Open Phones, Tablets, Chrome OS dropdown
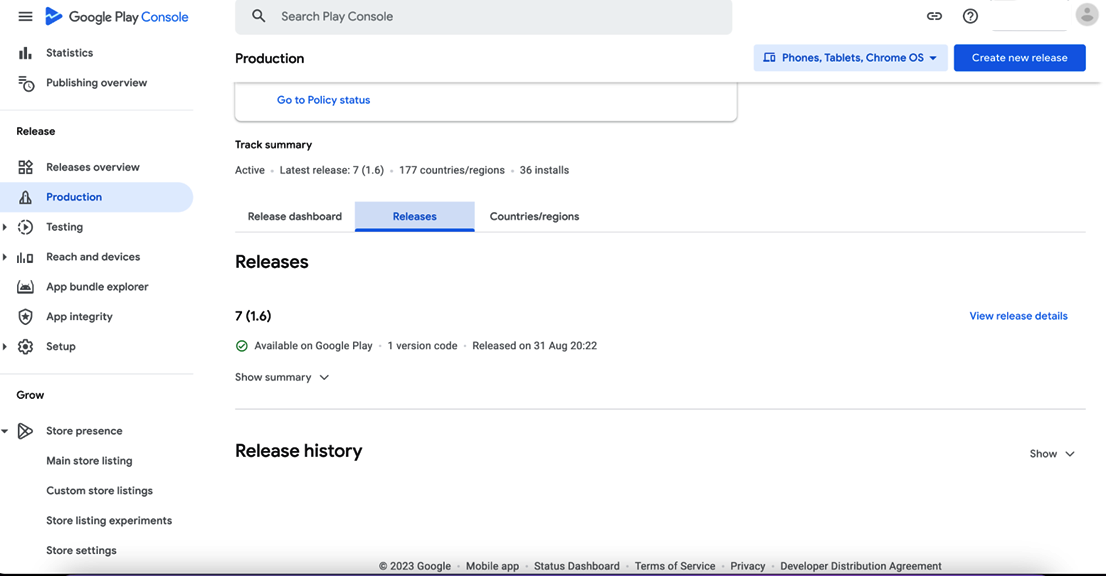The width and height of the screenshot is (1106, 576). pyautogui.click(x=850, y=58)
